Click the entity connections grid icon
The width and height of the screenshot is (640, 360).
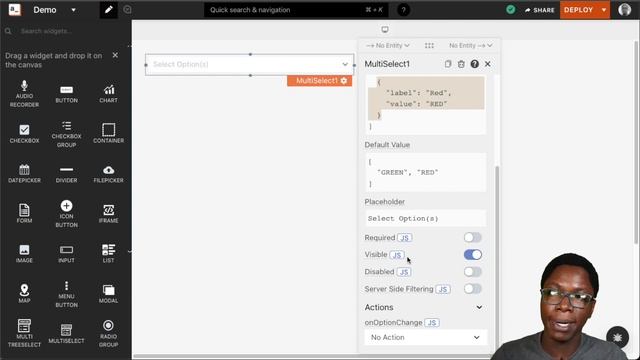coord(429,45)
